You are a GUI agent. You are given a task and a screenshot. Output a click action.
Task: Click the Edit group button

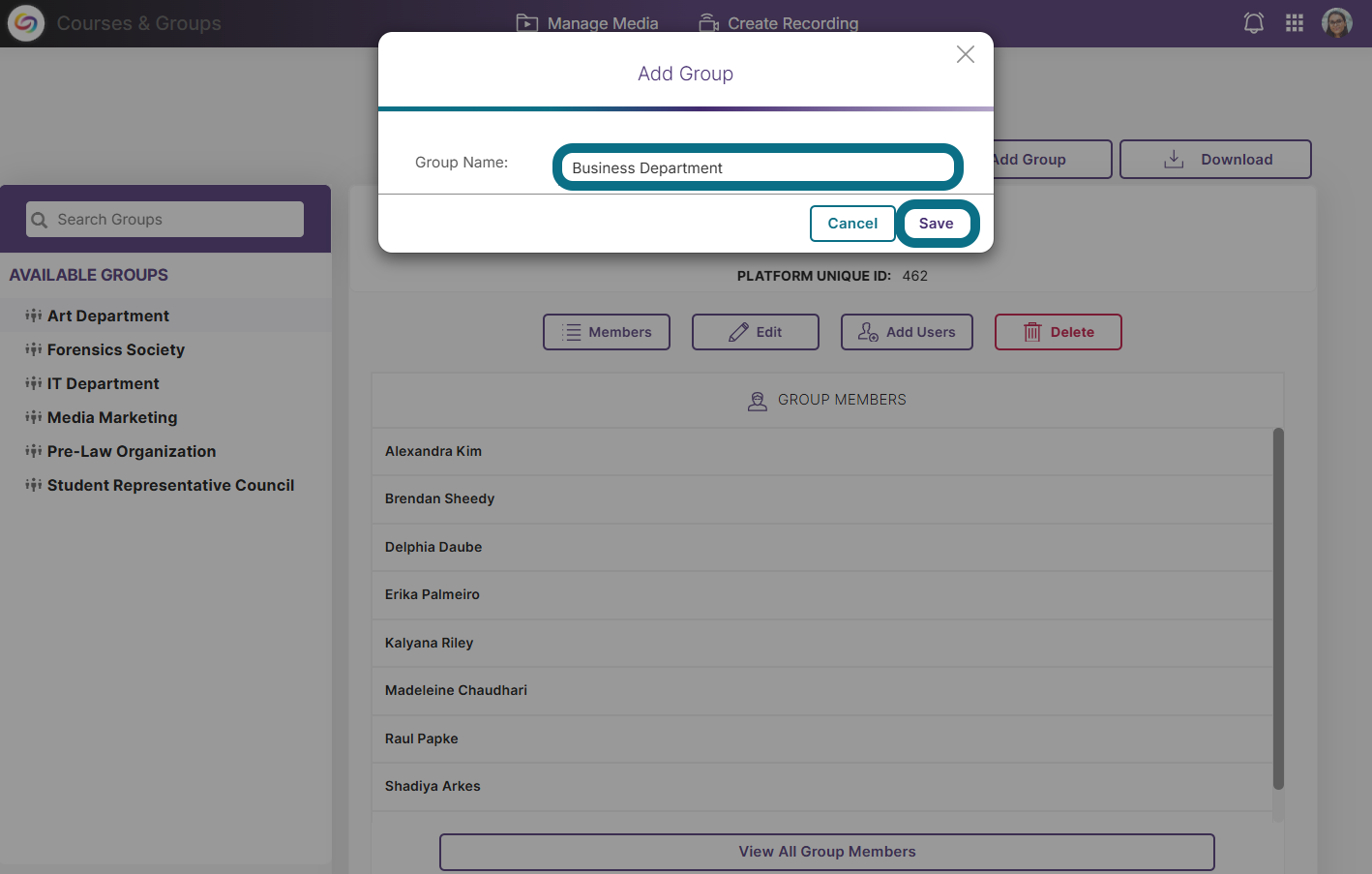tap(756, 332)
